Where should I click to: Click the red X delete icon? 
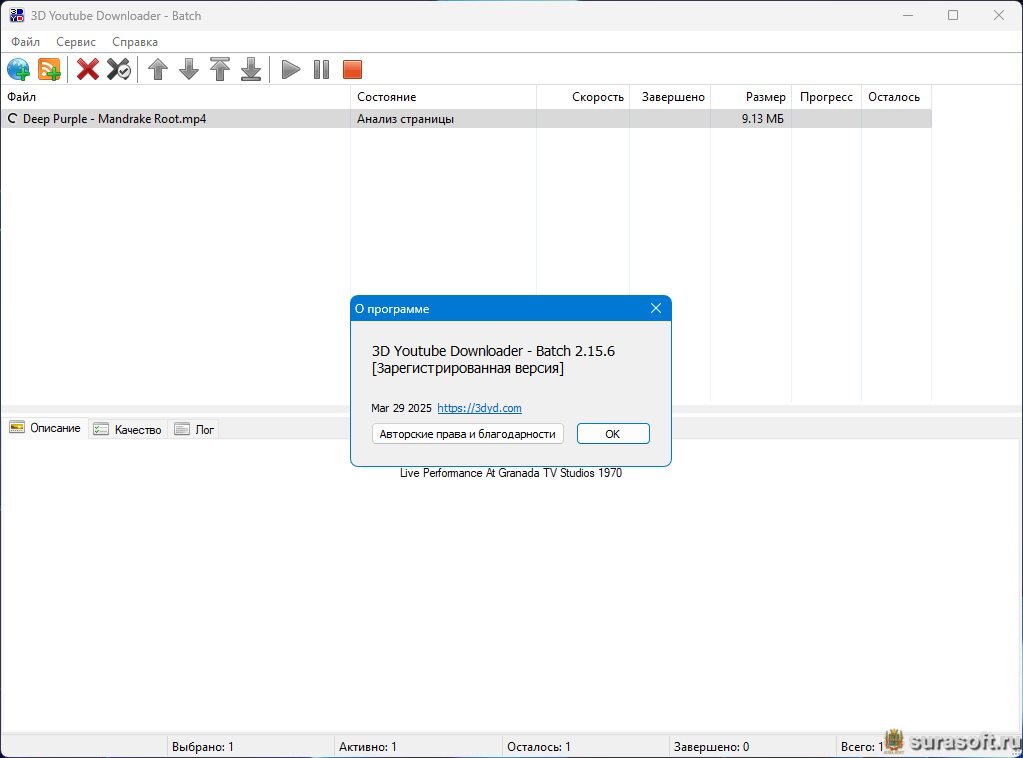pos(87,69)
